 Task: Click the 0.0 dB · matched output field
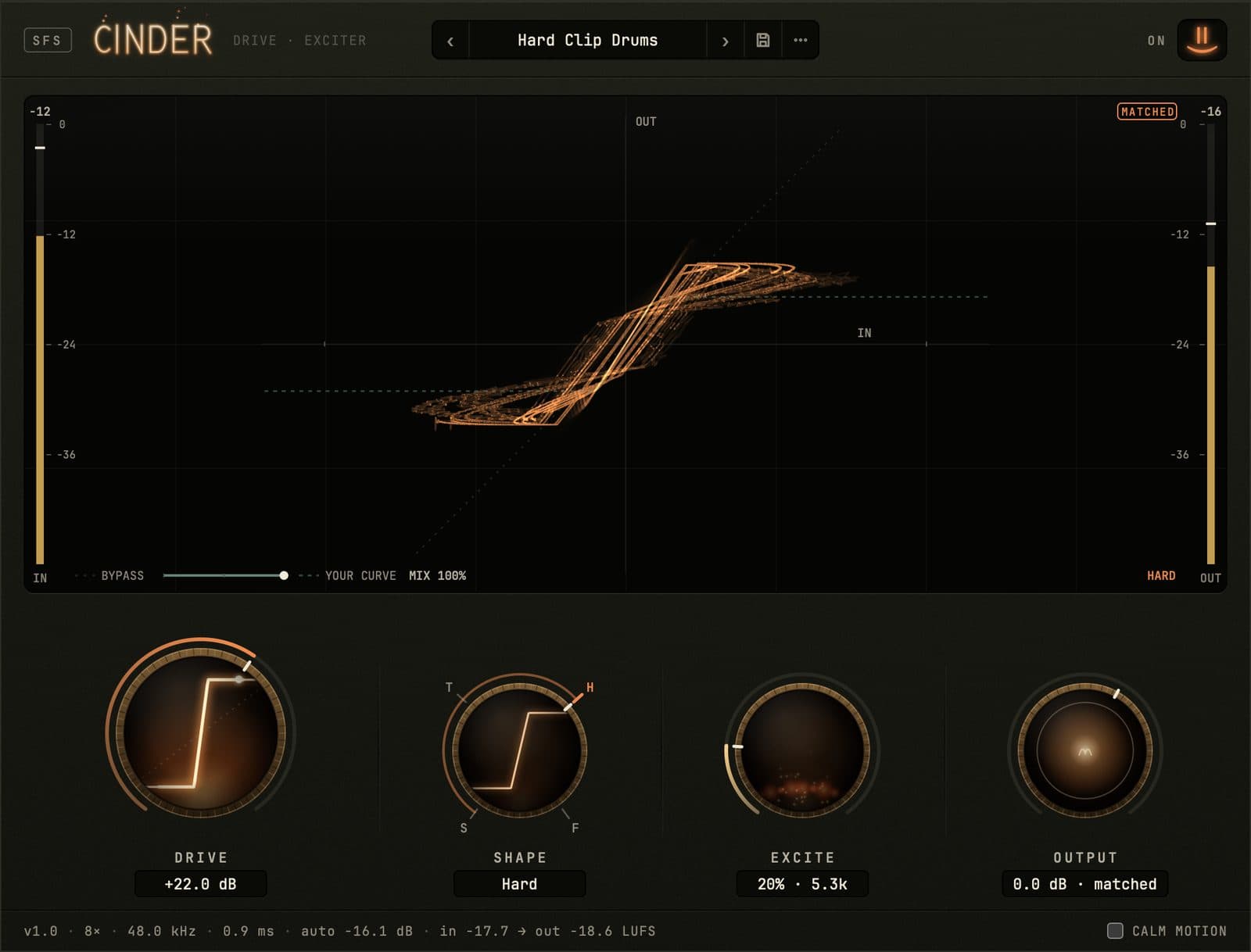[1085, 884]
